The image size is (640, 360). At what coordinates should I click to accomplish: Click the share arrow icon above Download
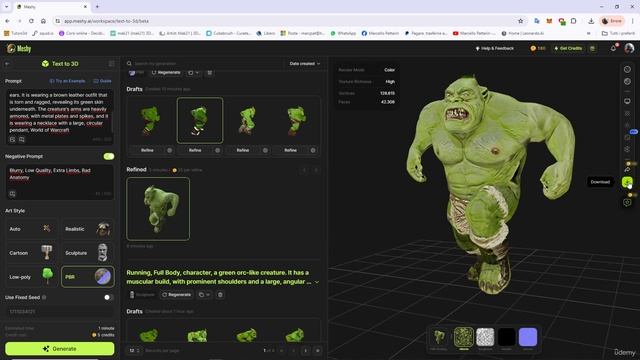point(627,169)
